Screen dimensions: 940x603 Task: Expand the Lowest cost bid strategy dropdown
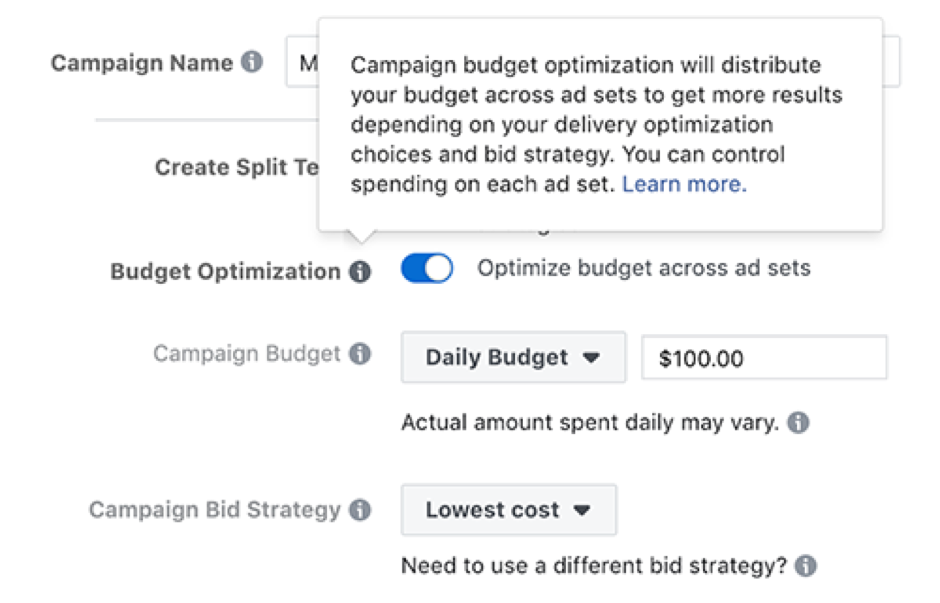pyautogui.click(x=508, y=510)
